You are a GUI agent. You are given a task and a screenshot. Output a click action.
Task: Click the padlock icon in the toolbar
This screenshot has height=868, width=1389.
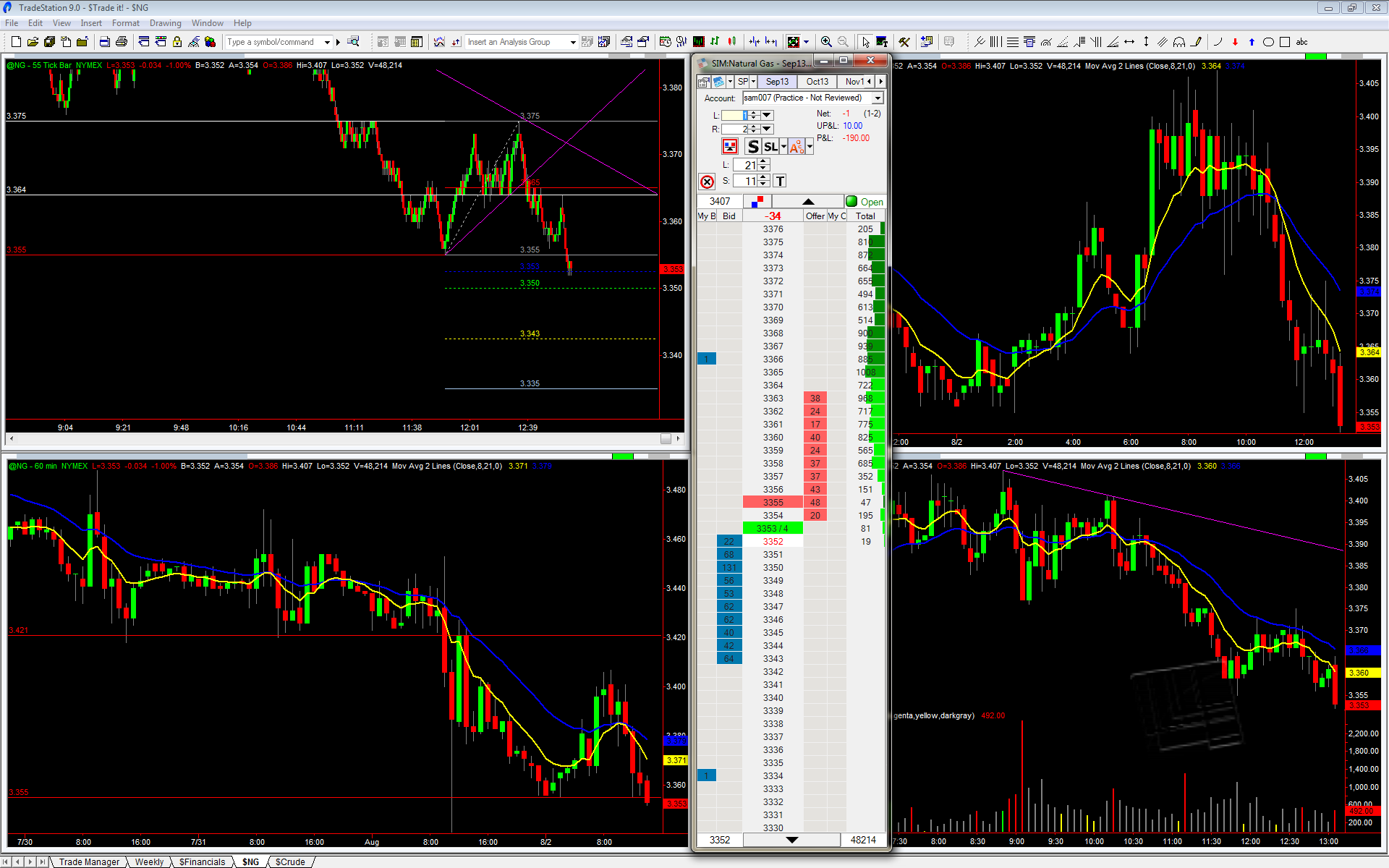coord(177,42)
